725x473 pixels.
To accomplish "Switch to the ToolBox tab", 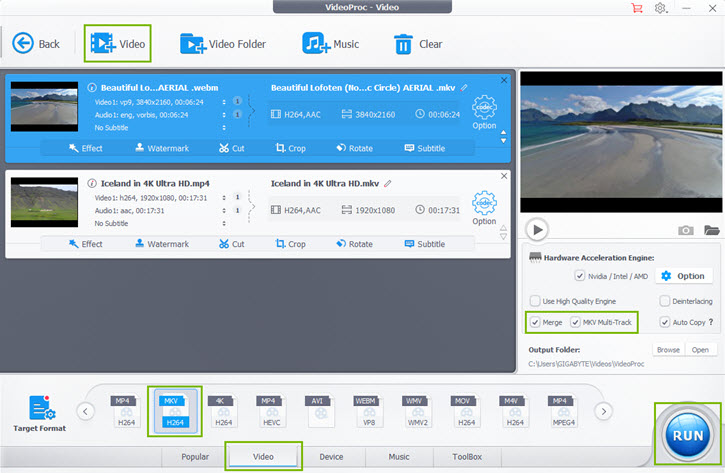I will 465,457.
